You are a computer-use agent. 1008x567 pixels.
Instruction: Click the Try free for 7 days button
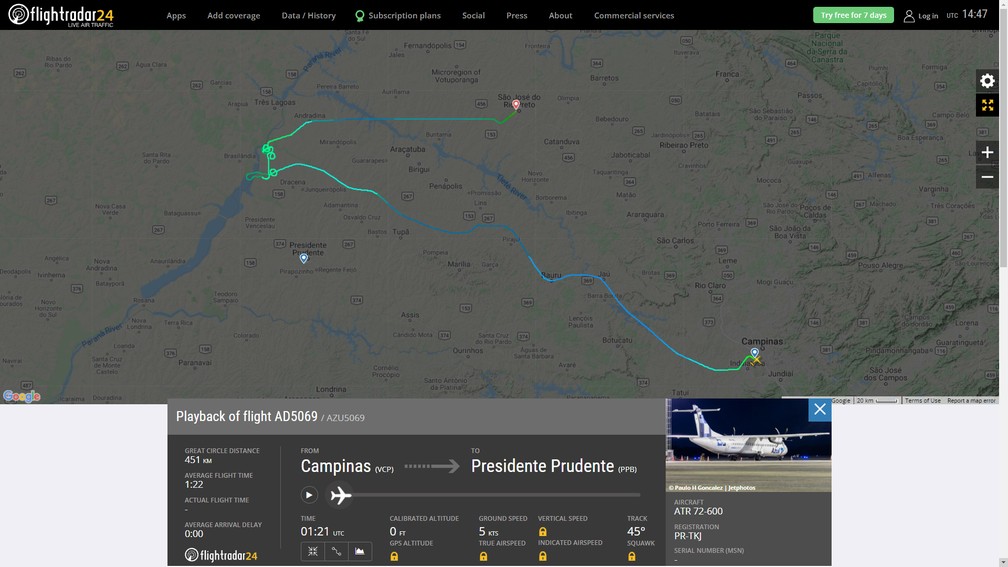(x=853, y=15)
